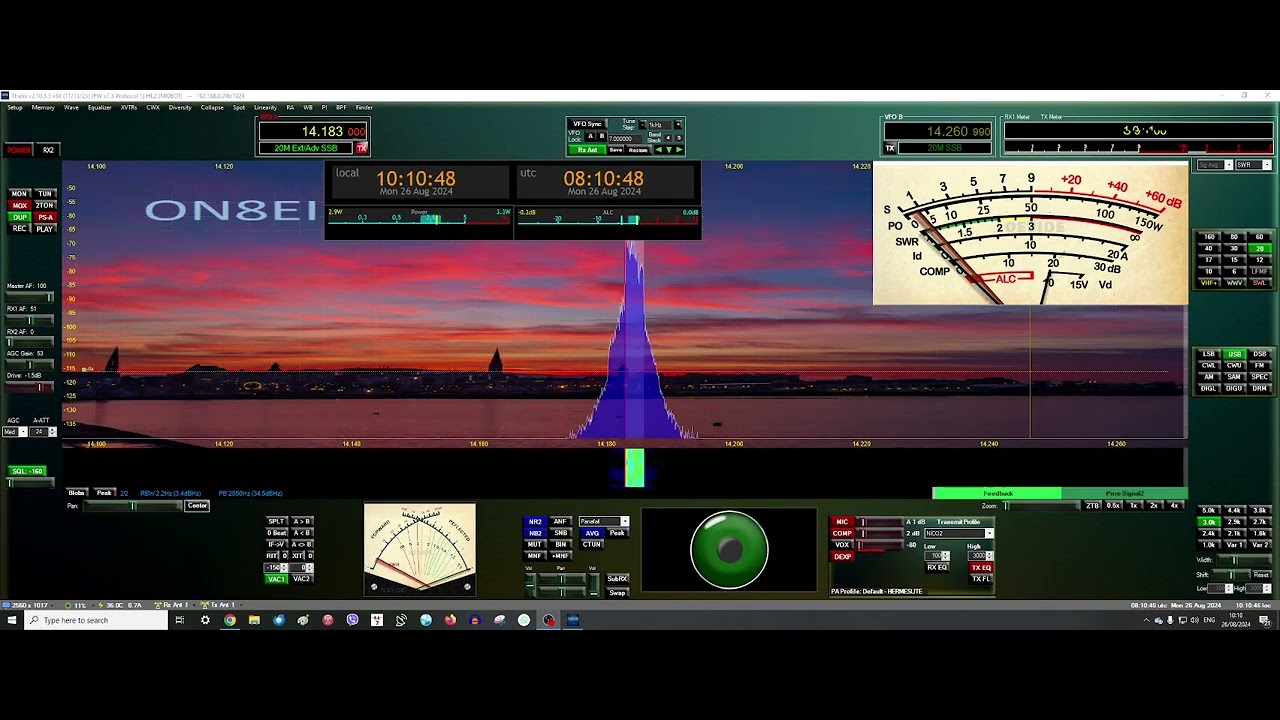Screen dimensions: 1280x720
Task: Toggle NR2 noise reduction
Action: [x=535, y=521]
